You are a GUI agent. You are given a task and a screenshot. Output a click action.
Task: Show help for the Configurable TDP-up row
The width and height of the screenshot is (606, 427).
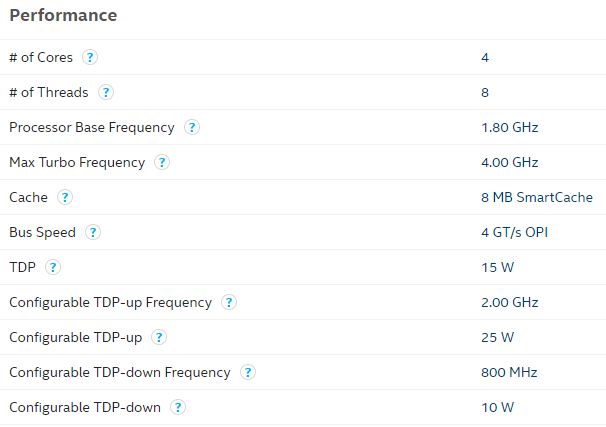[x=159, y=337]
